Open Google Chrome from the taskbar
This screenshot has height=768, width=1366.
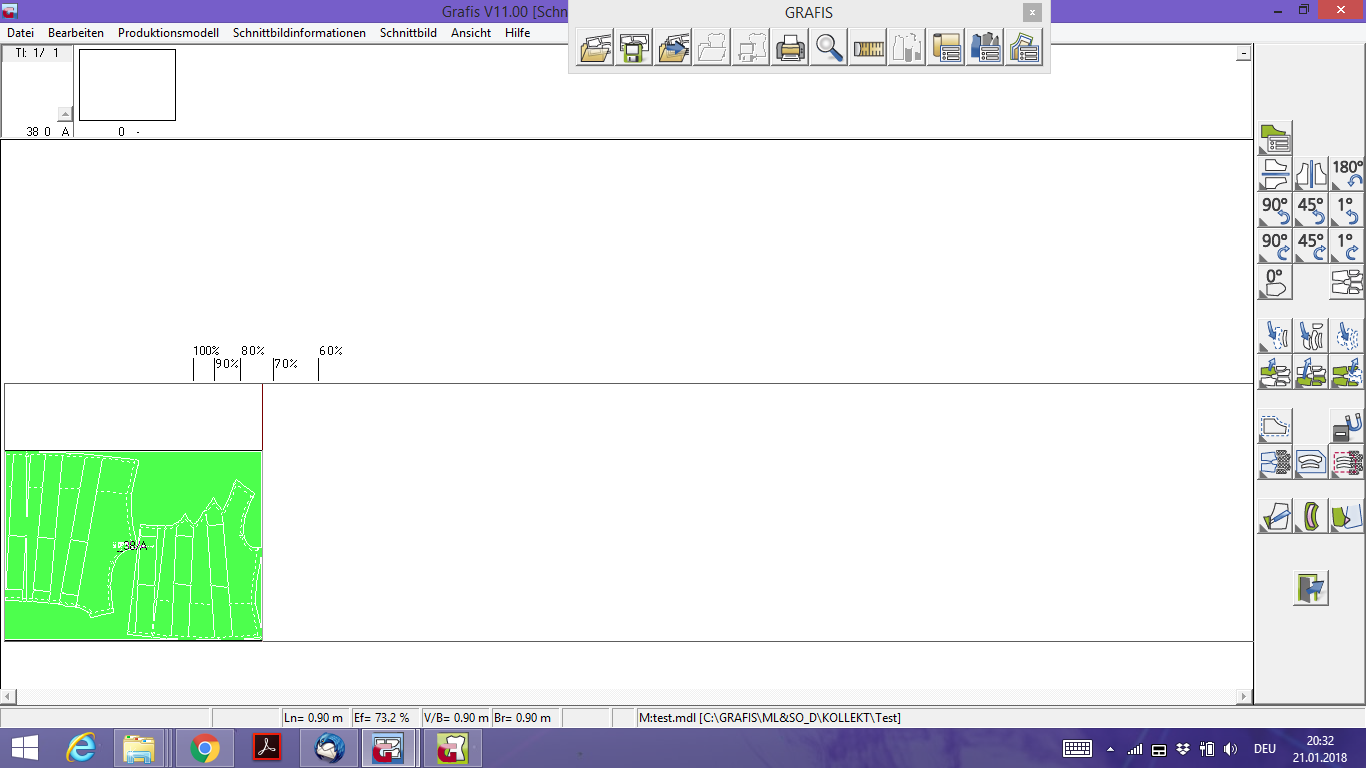[205, 748]
